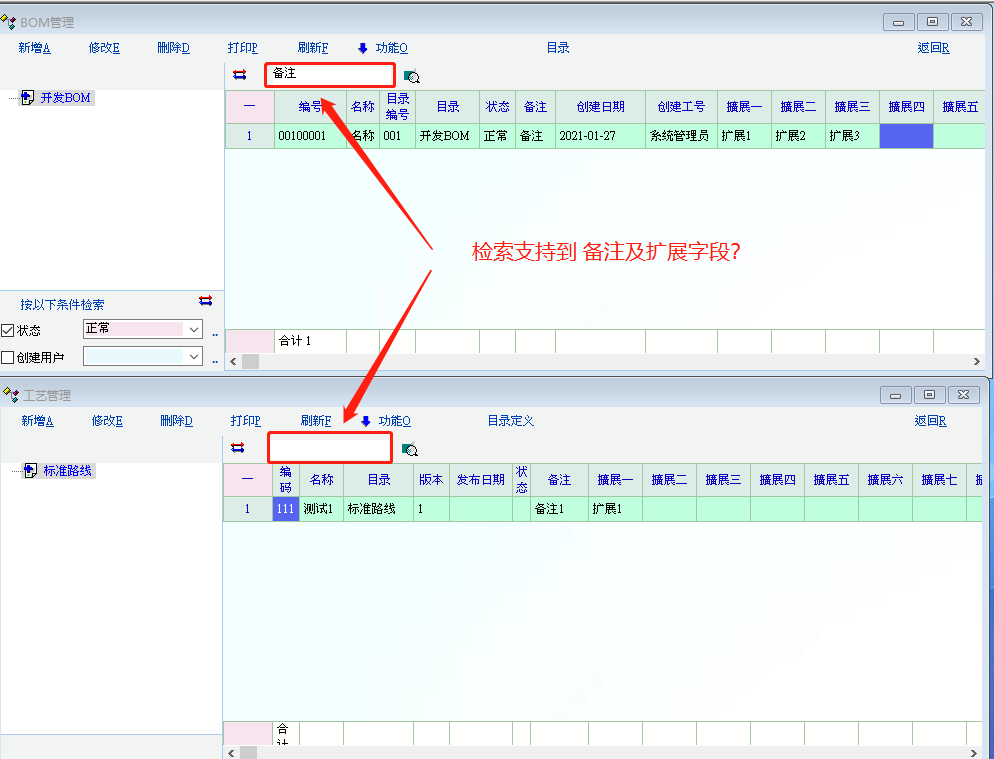
Task: Click the 标准路线 tree node icon
Action: click(31, 470)
